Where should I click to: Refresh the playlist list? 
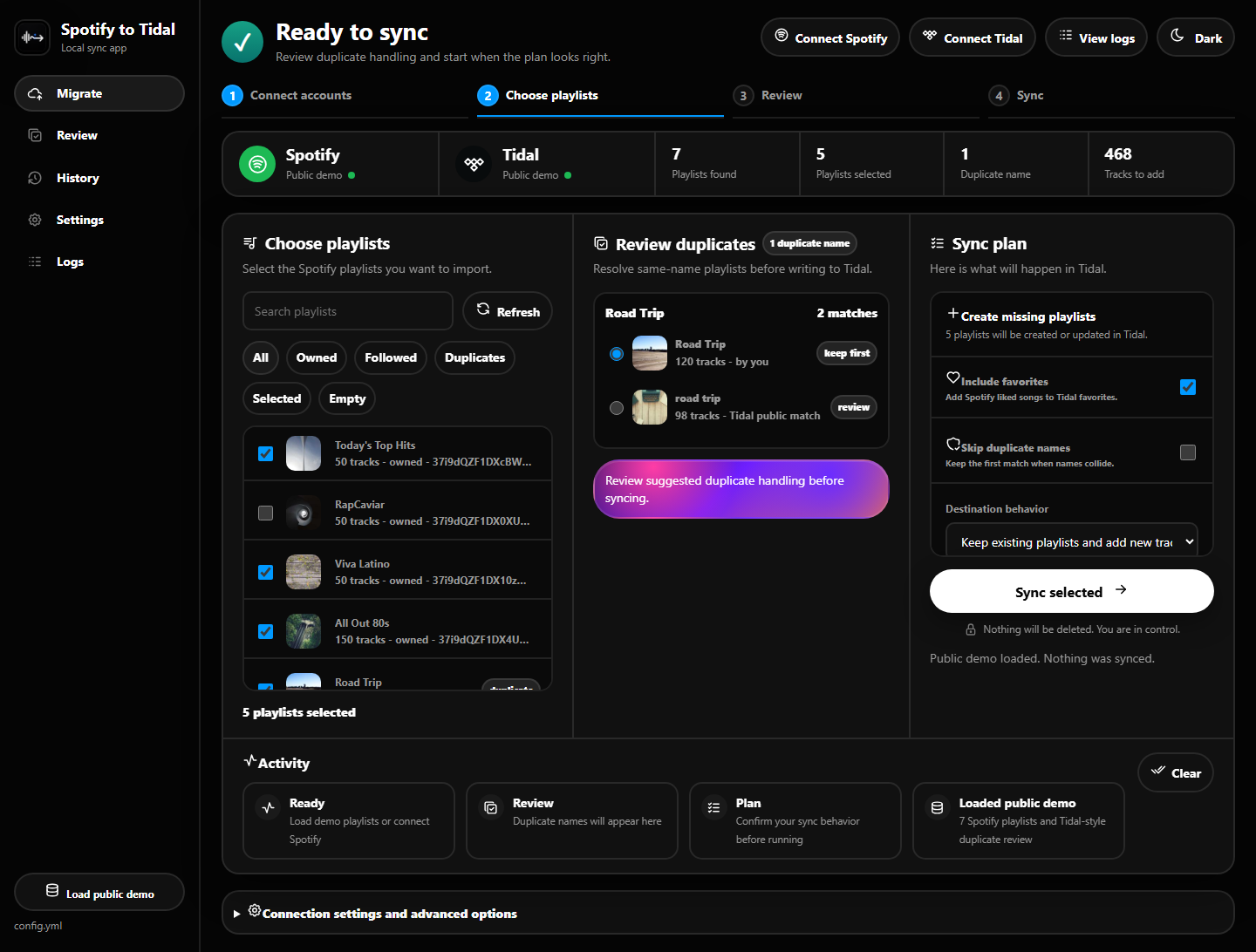(x=508, y=311)
